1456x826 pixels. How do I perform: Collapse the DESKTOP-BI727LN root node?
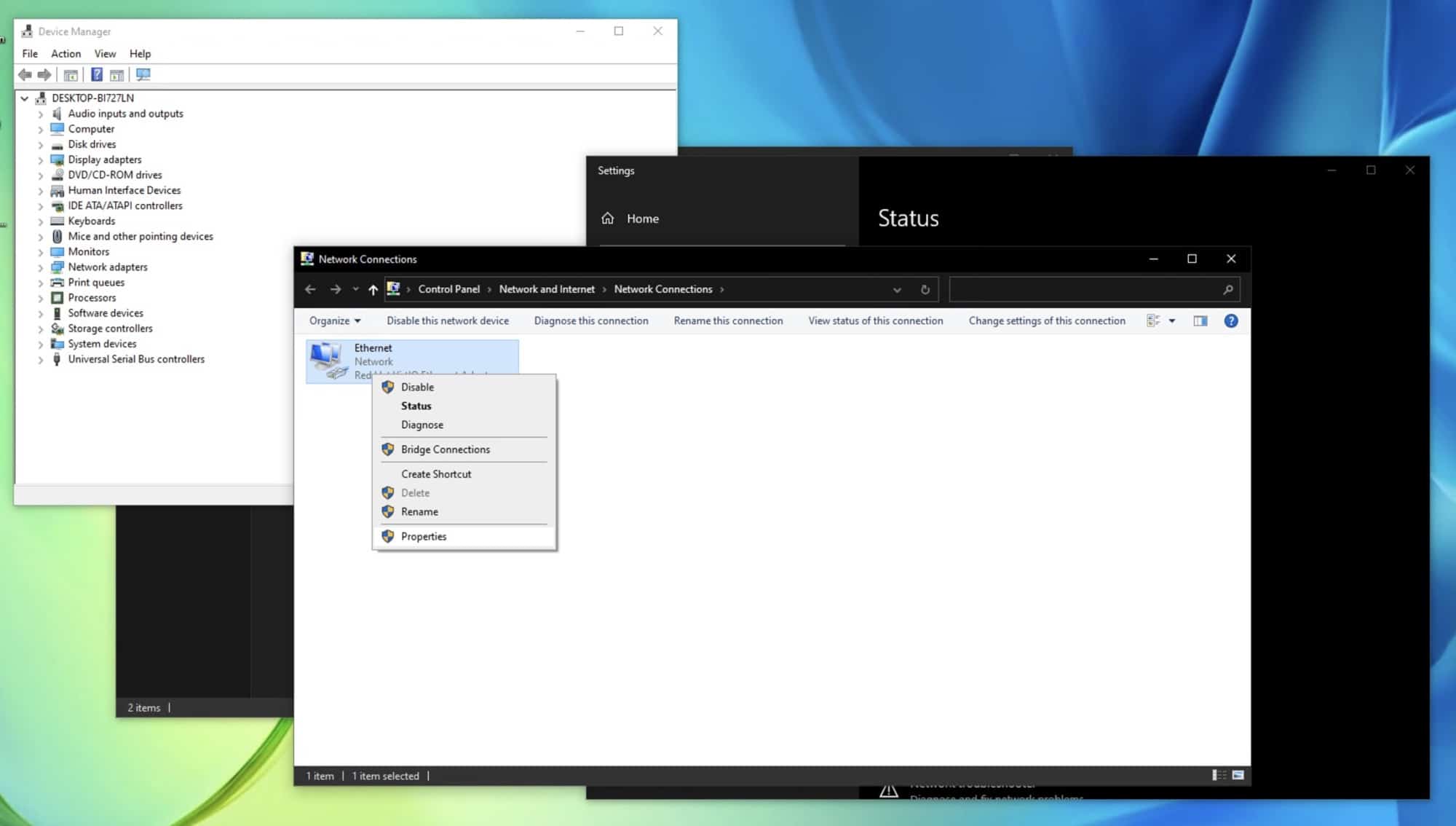[x=25, y=98]
